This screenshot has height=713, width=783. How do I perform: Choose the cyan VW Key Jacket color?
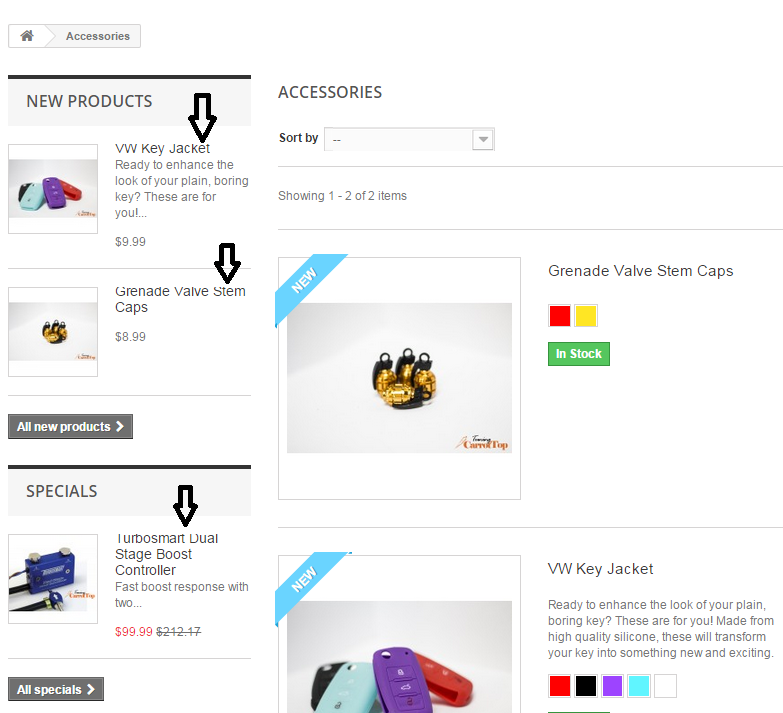click(639, 686)
